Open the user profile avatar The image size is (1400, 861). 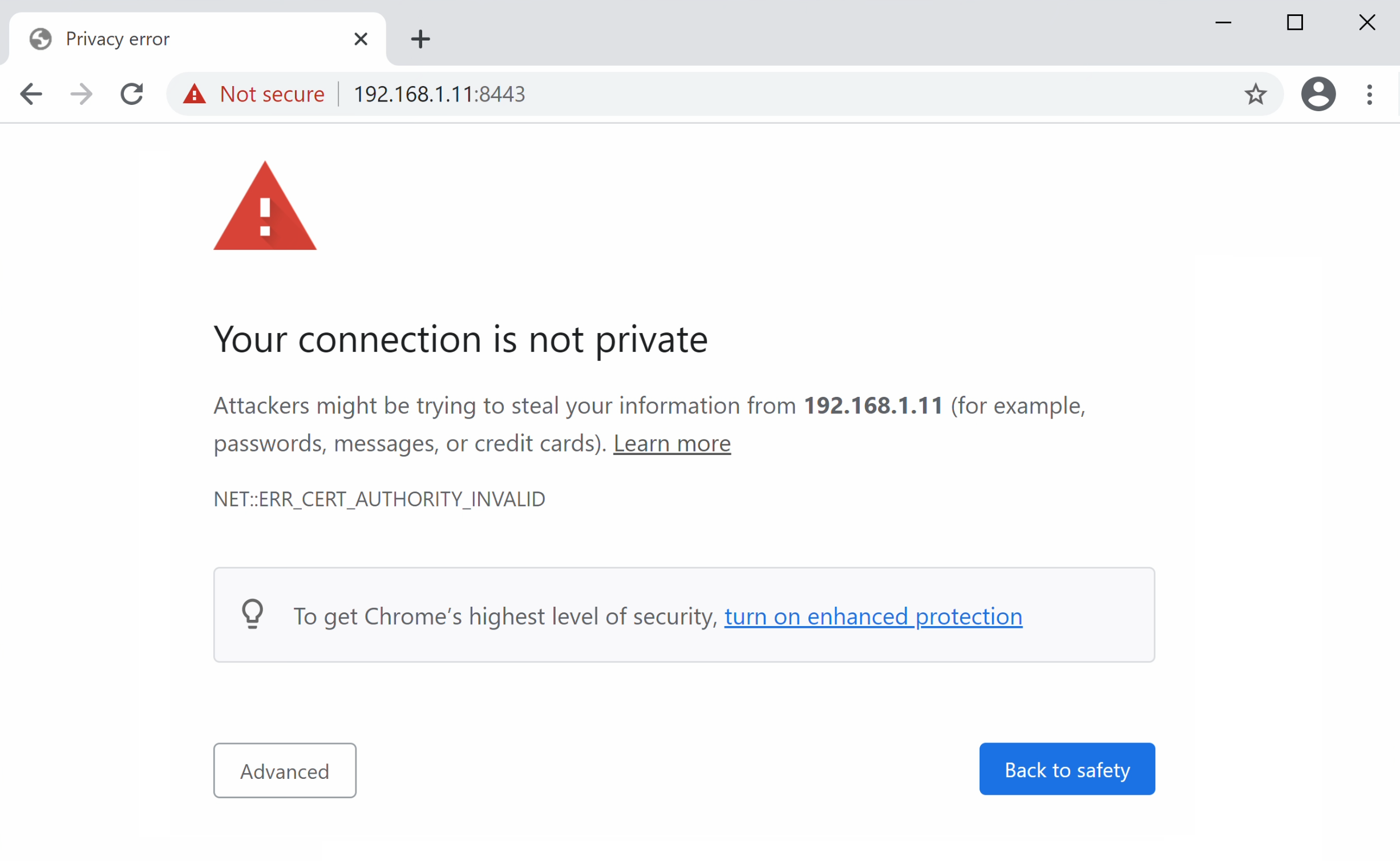[1318, 94]
